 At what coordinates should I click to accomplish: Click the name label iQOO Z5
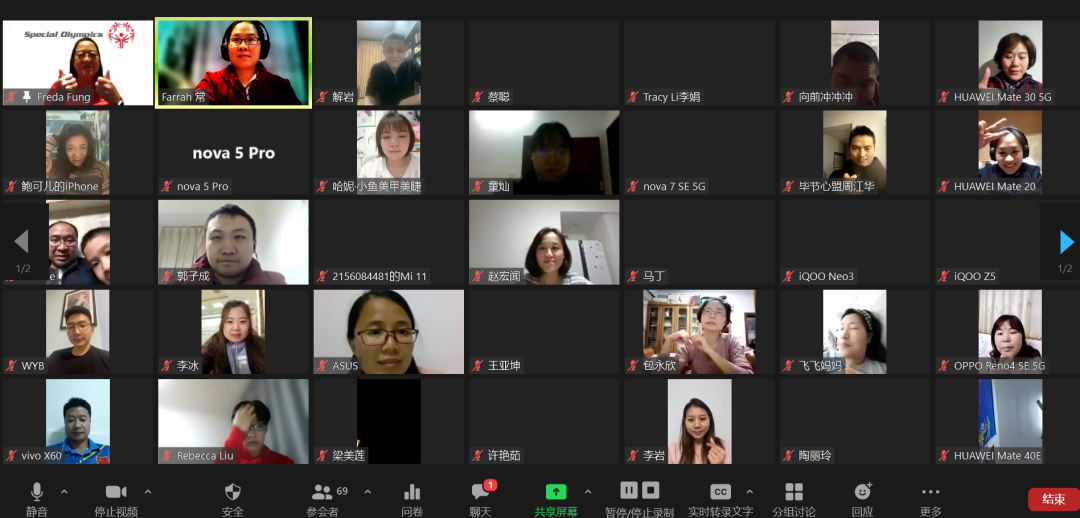tap(975, 276)
